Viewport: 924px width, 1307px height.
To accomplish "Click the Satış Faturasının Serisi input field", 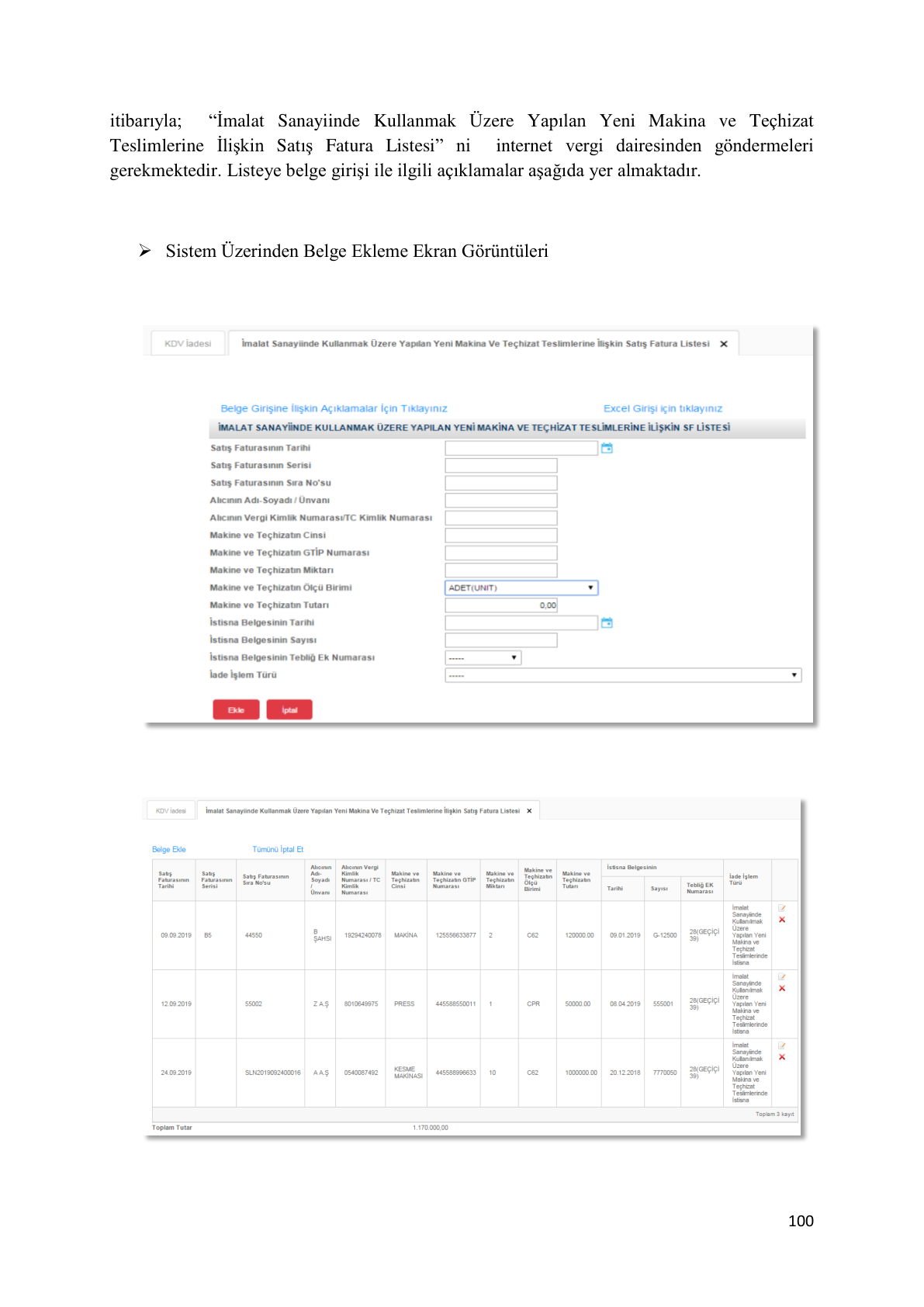I will [x=501, y=466].
